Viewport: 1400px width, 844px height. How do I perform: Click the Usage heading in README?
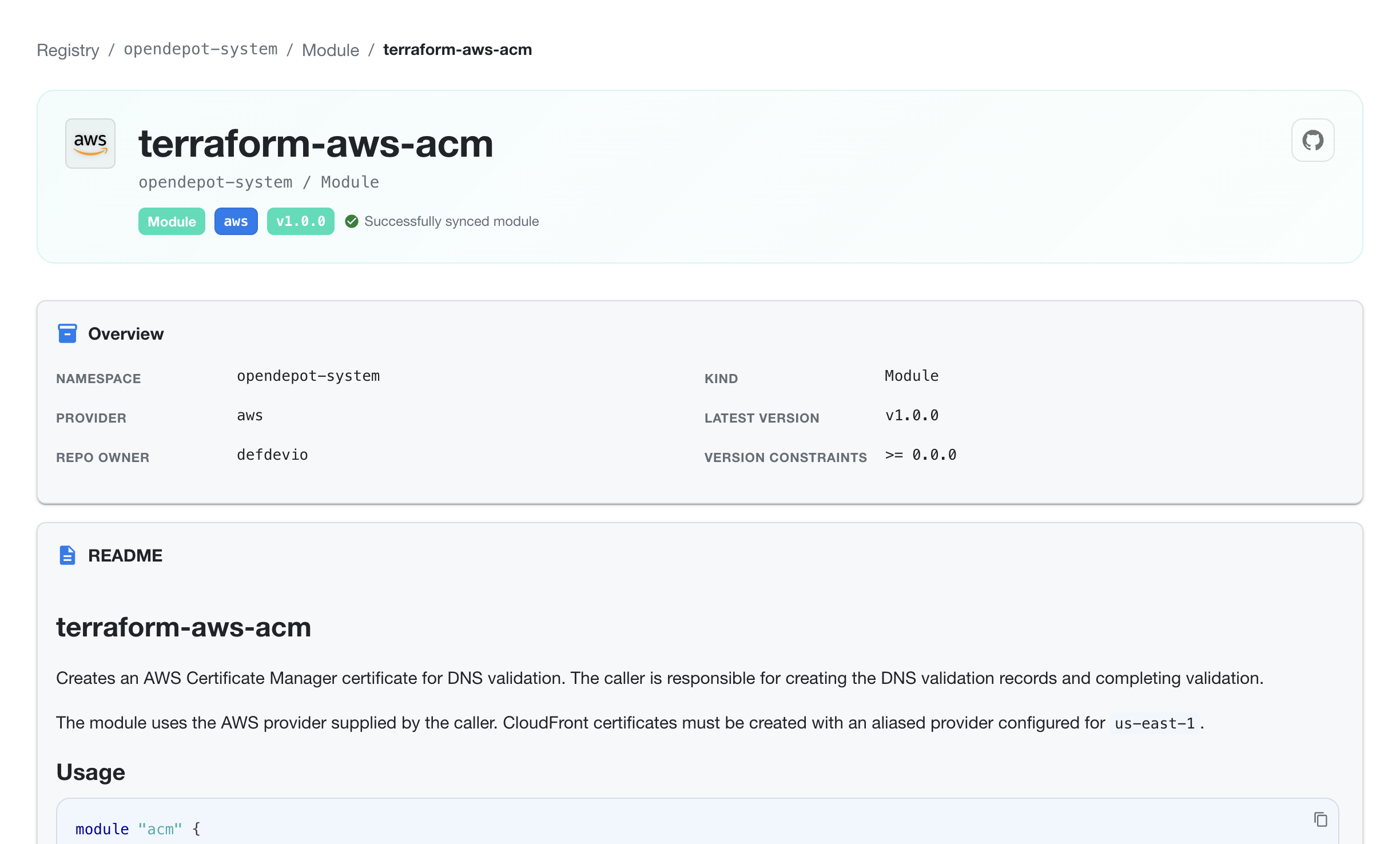(90, 772)
